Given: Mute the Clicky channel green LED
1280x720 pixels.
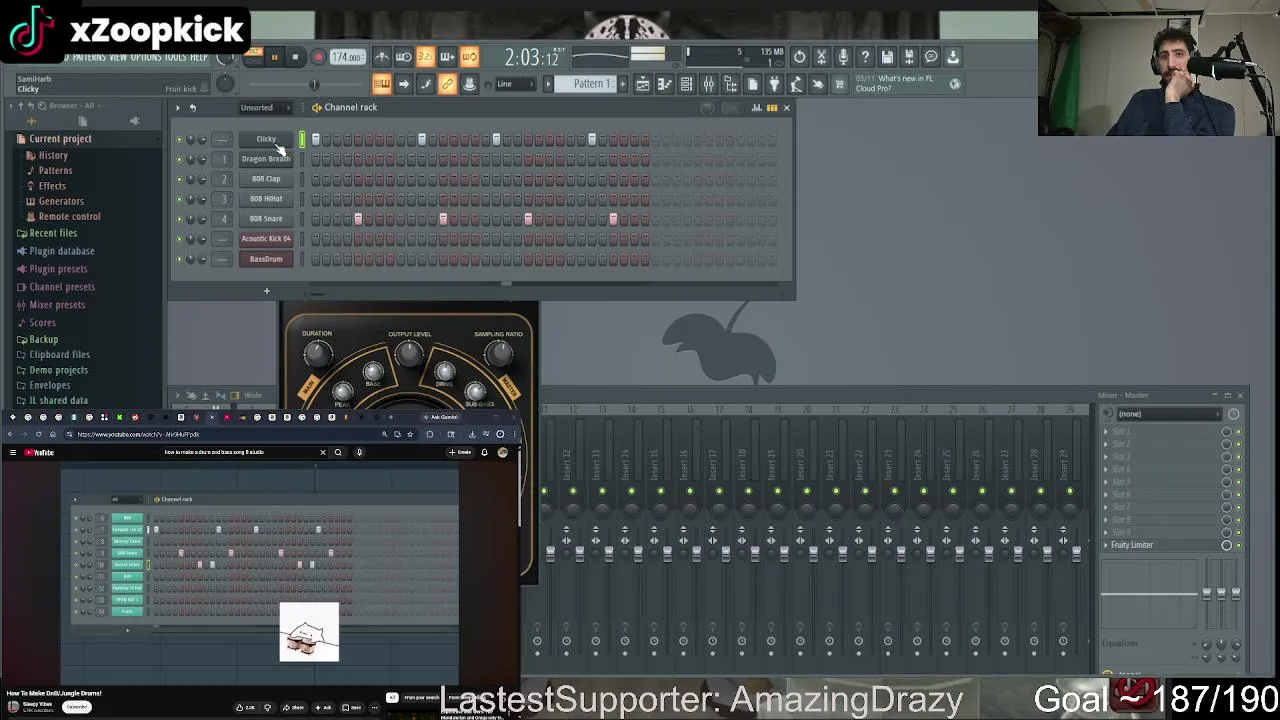Looking at the screenshot, I should coord(179,139).
